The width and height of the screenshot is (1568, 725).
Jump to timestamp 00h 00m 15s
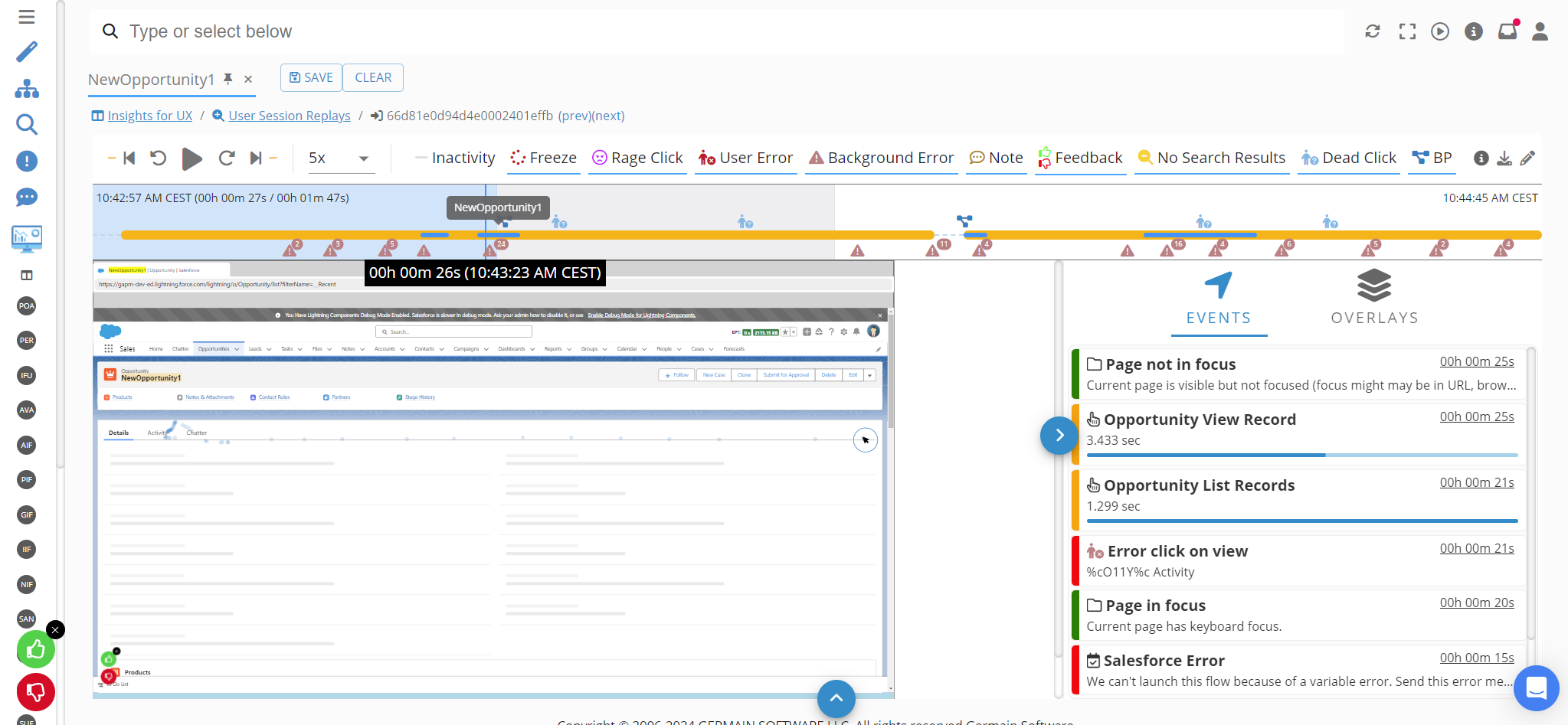pyautogui.click(x=1477, y=658)
